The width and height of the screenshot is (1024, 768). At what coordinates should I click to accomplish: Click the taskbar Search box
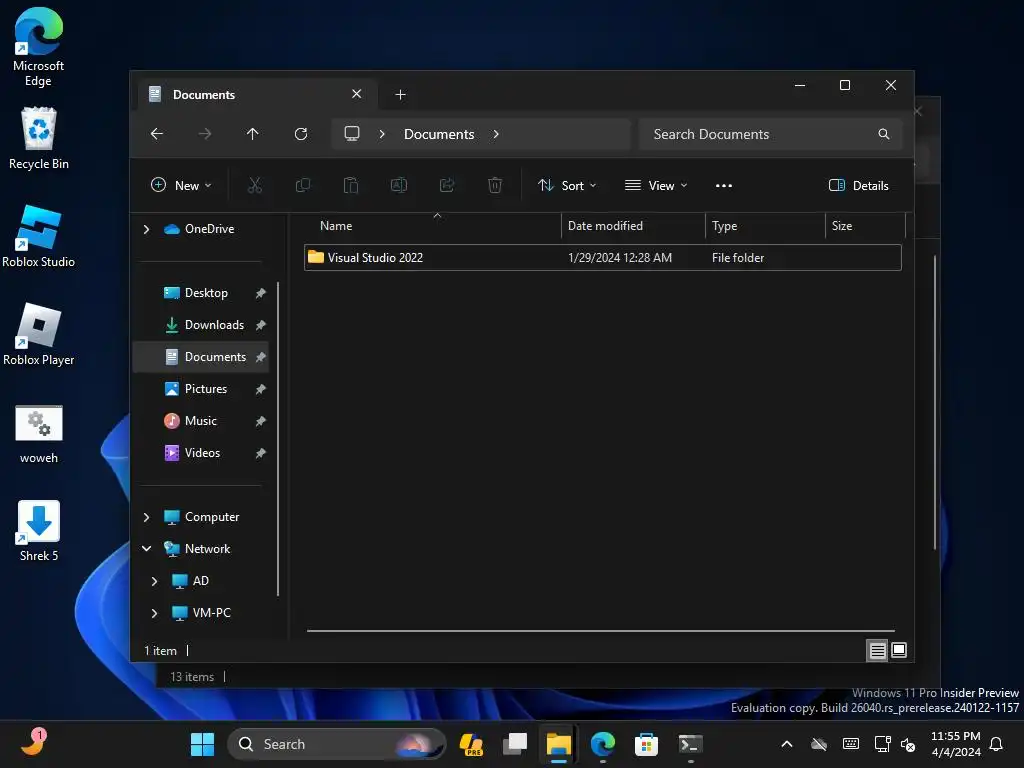[x=337, y=744]
